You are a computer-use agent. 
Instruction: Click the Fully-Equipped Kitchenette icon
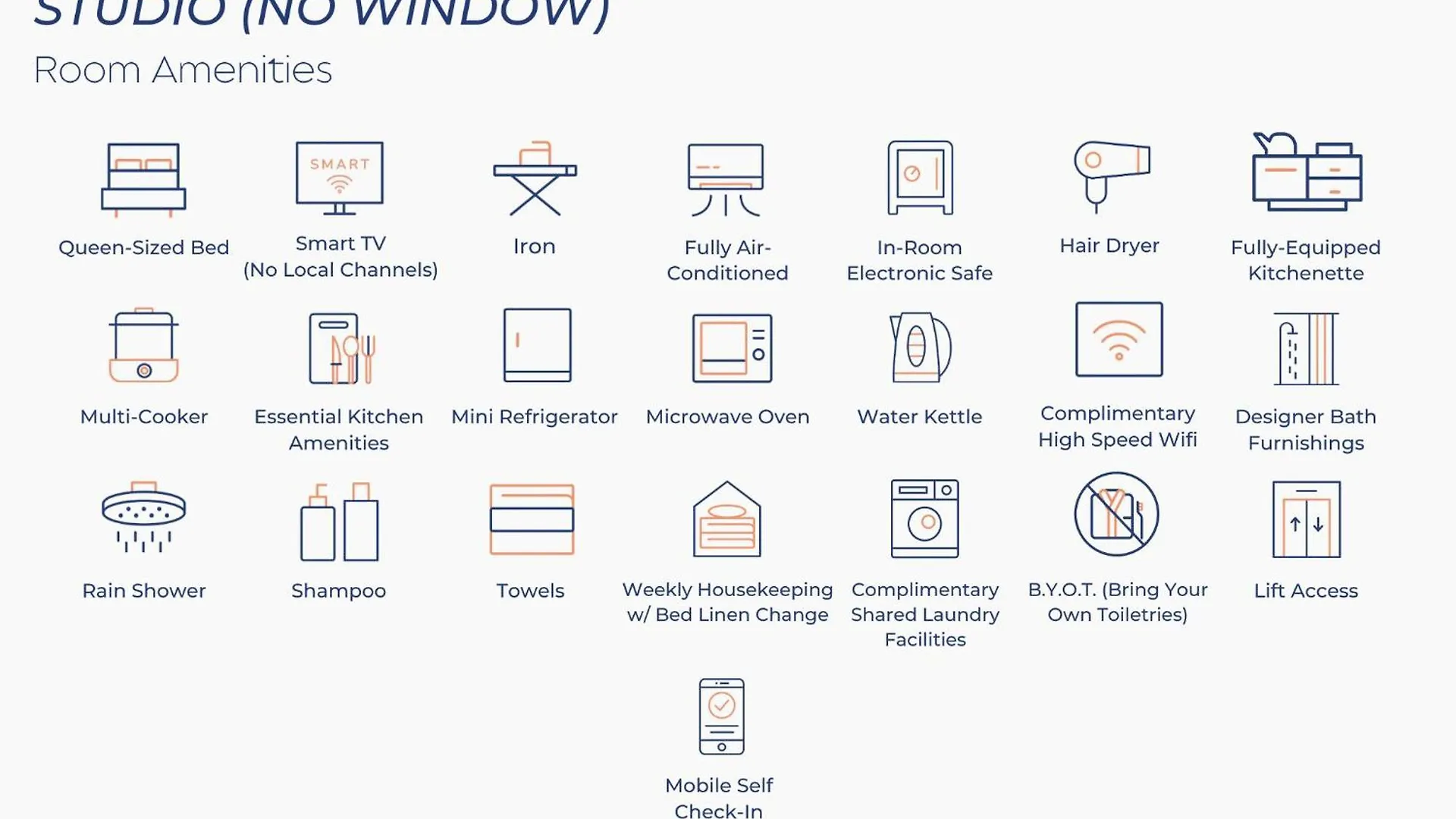pyautogui.click(x=1306, y=170)
